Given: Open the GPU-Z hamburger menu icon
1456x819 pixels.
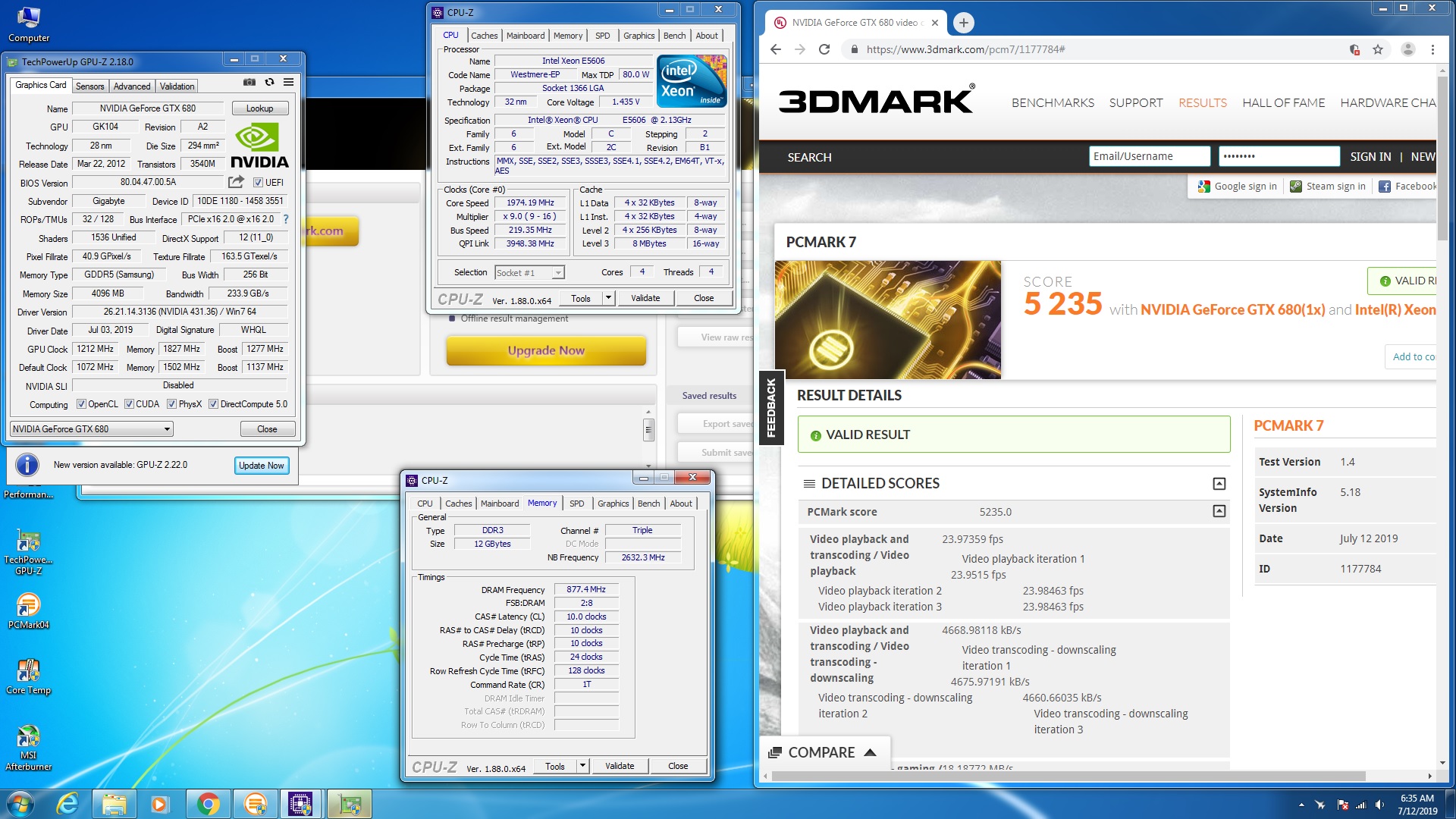Looking at the screenshot, I should (x=289, y=82).
